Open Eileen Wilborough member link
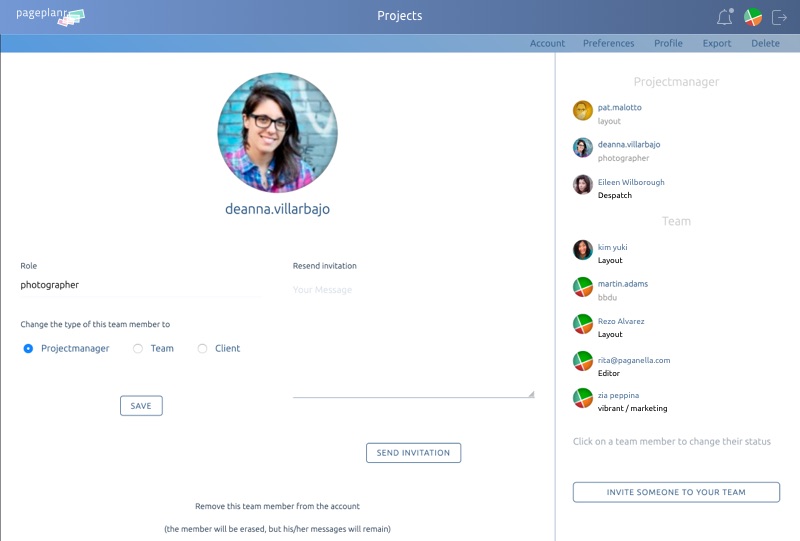The height and width of the screenshot is (541, 800). (631, 182)
